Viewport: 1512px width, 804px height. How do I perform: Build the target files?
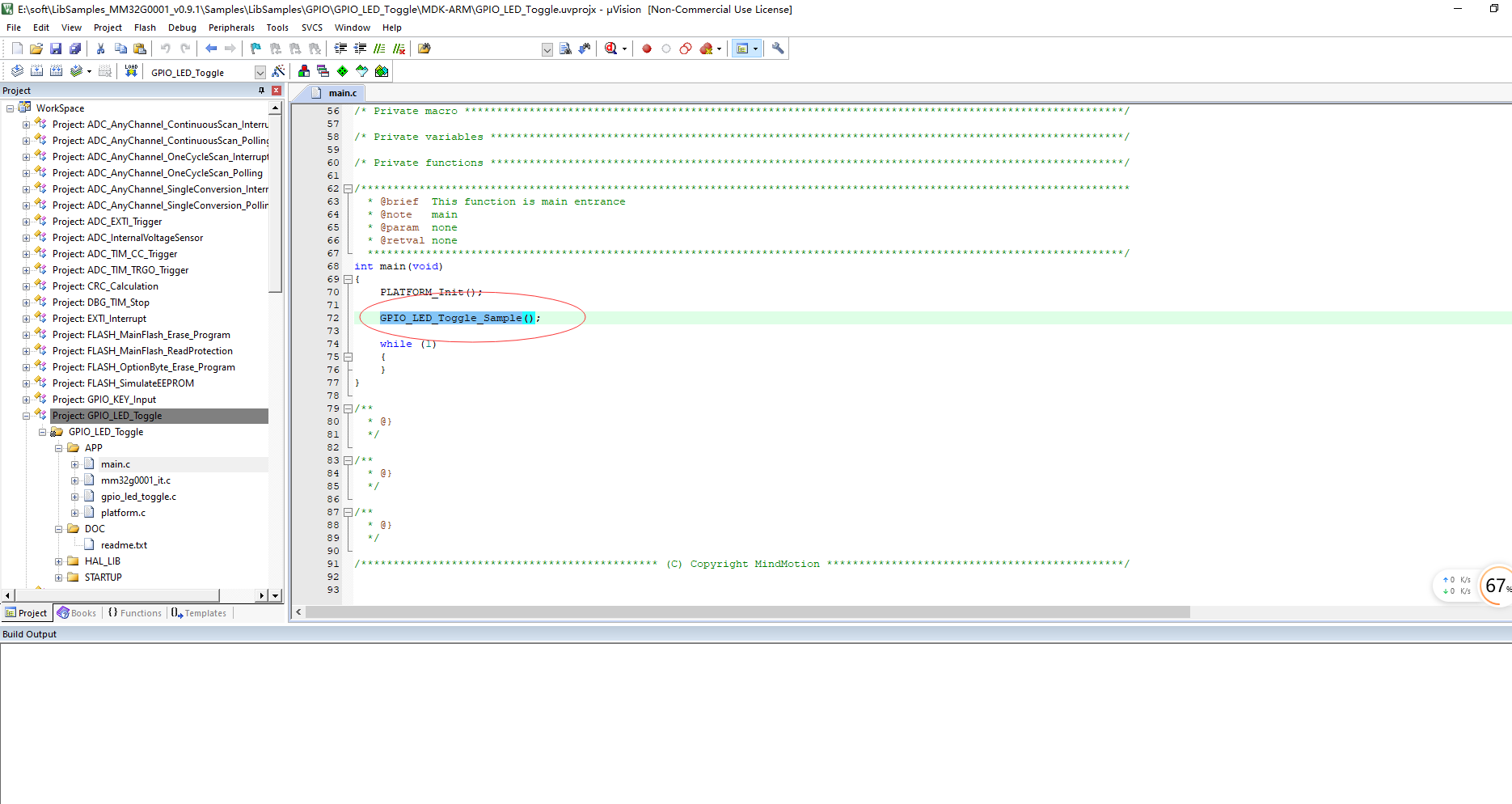tap(36, 71)
